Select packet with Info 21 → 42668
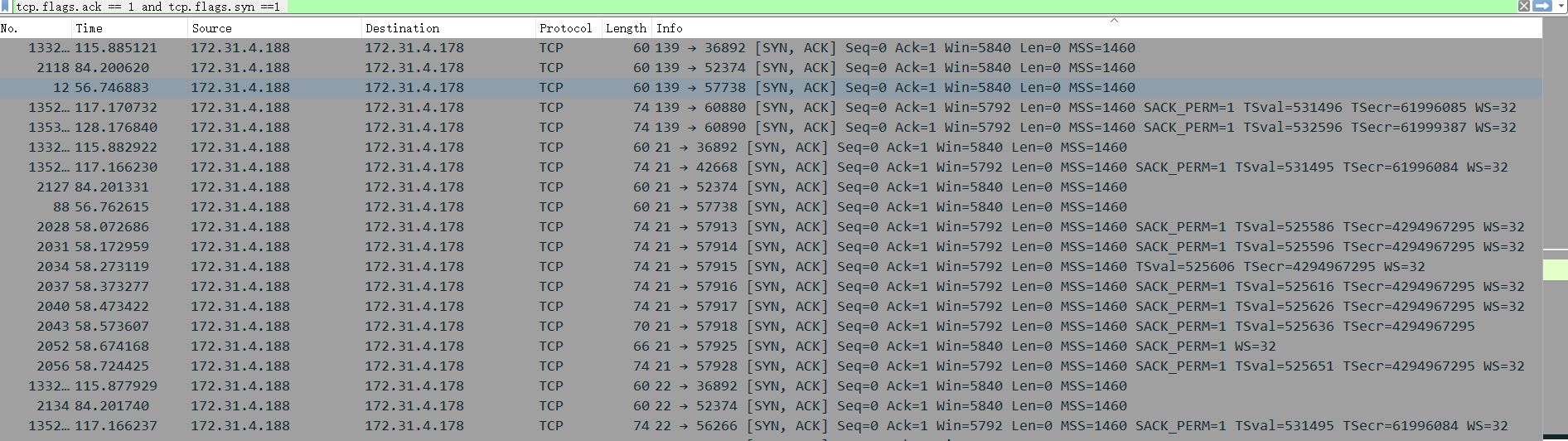Screen dimensions: 1568x441 (771, 167)
